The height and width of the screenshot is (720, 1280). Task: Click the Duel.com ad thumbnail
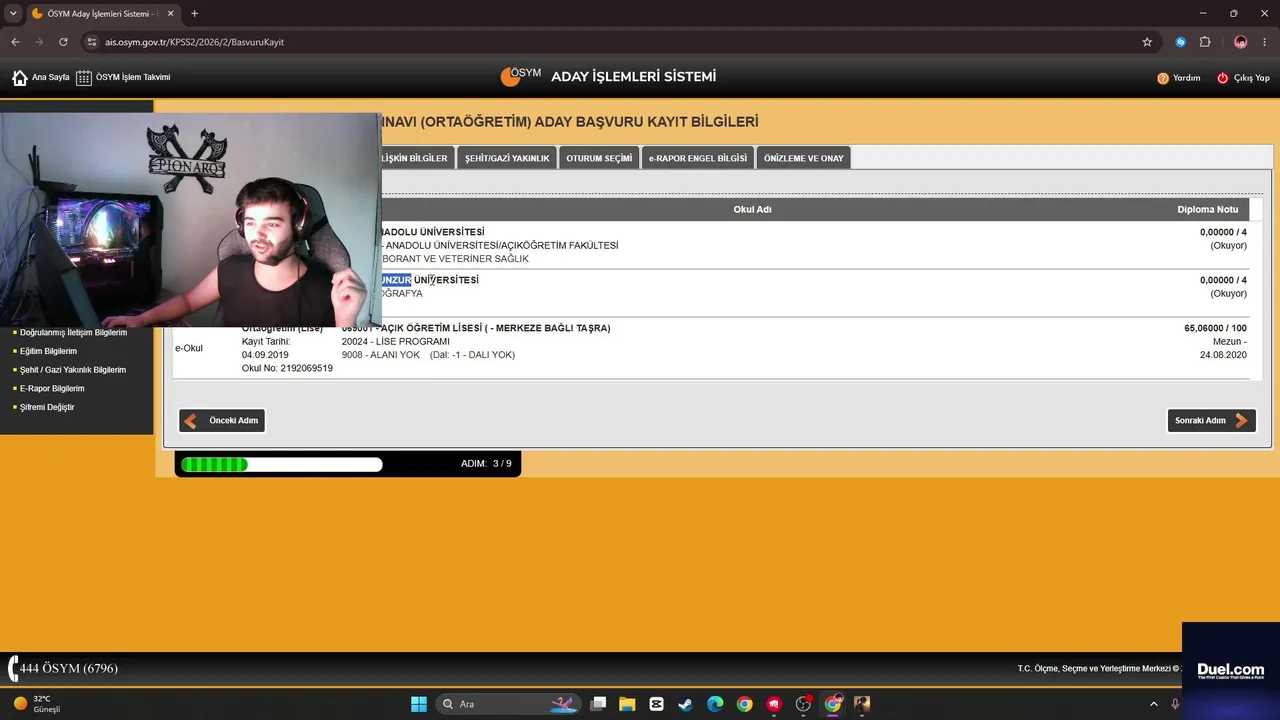(1231, 669)
